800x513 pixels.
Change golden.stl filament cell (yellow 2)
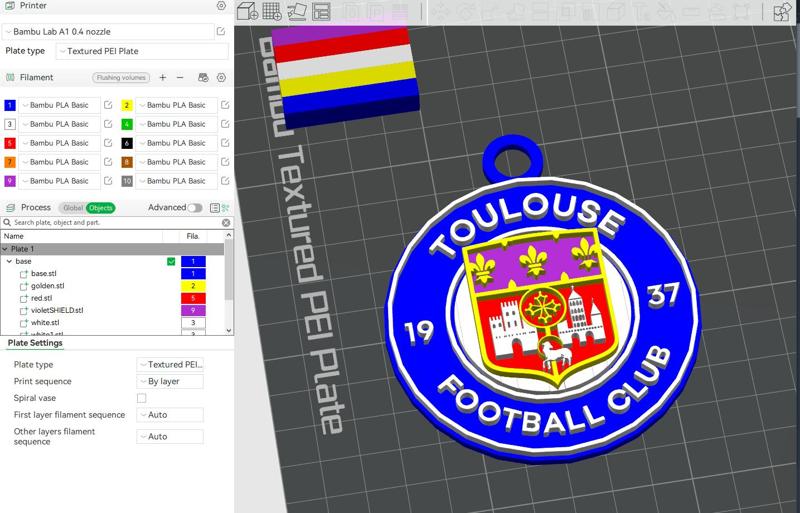193,286
